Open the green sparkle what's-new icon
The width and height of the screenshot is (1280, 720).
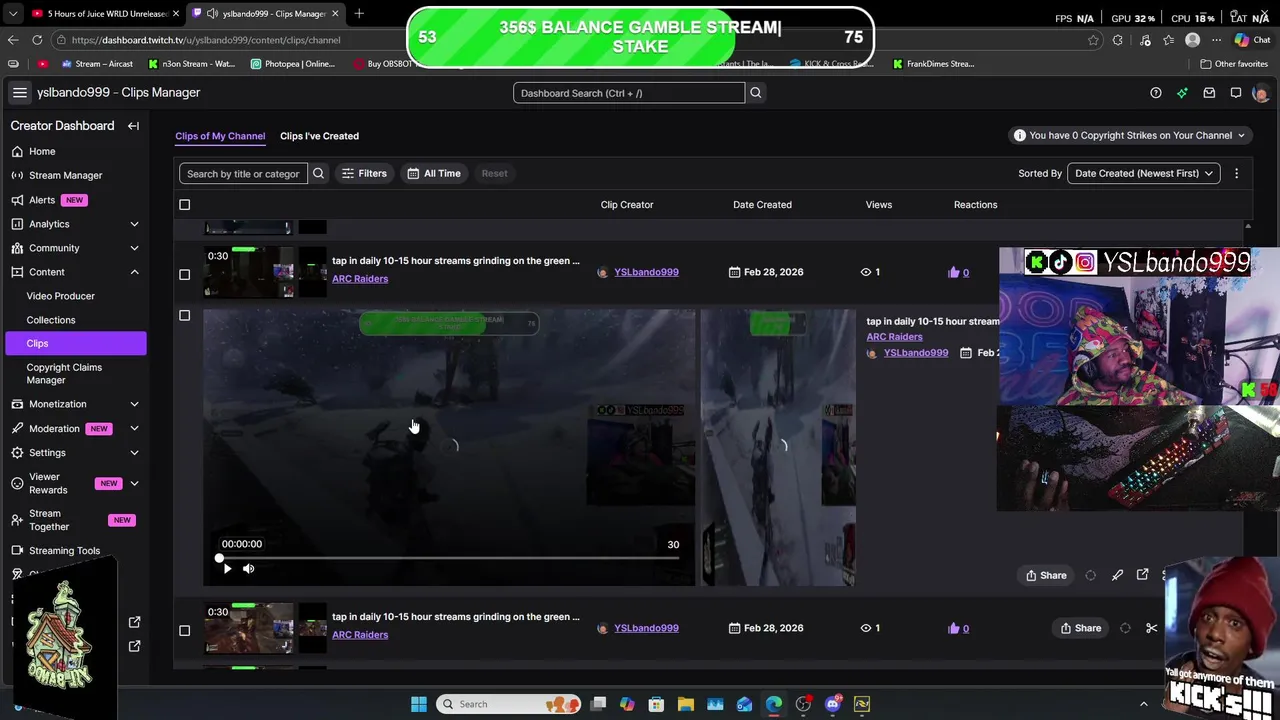1182,93
